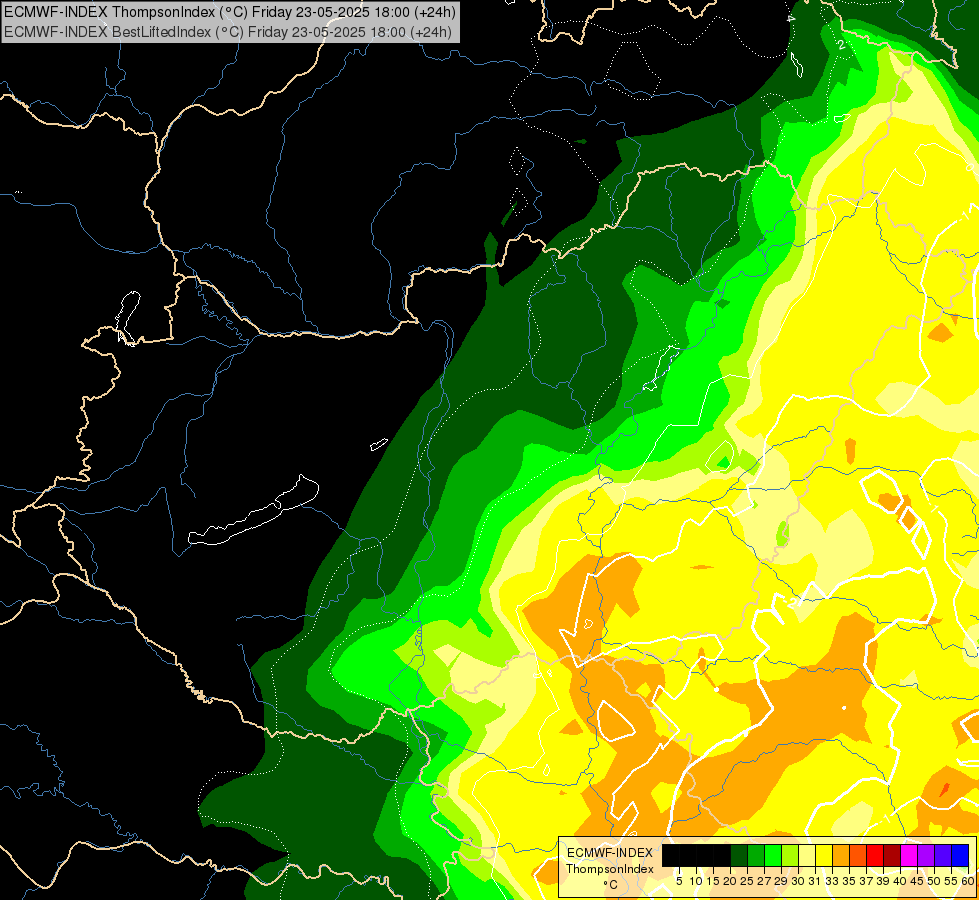The image size is (979, 900).
Task: Click the legend tick value 50
Action: click(934, 881)
